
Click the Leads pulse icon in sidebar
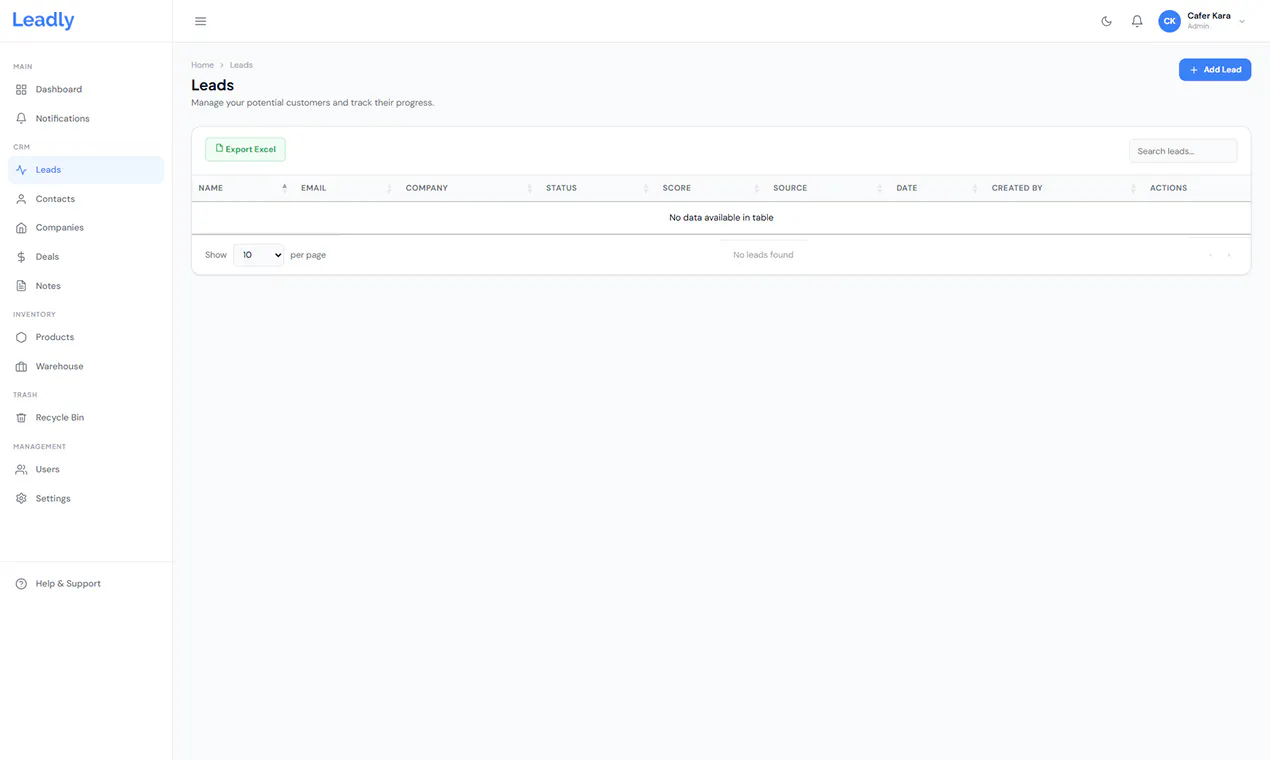coord(21,170)
